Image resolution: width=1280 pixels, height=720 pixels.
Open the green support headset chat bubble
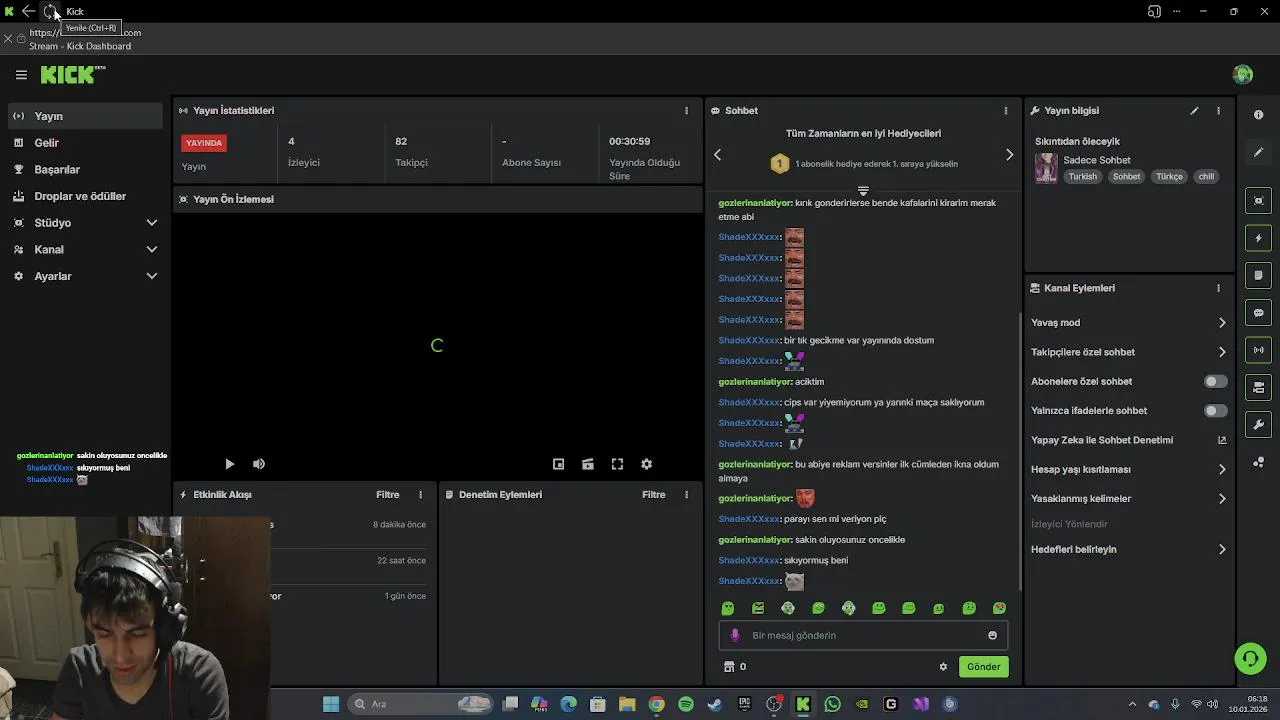[x=1250, y=658]
